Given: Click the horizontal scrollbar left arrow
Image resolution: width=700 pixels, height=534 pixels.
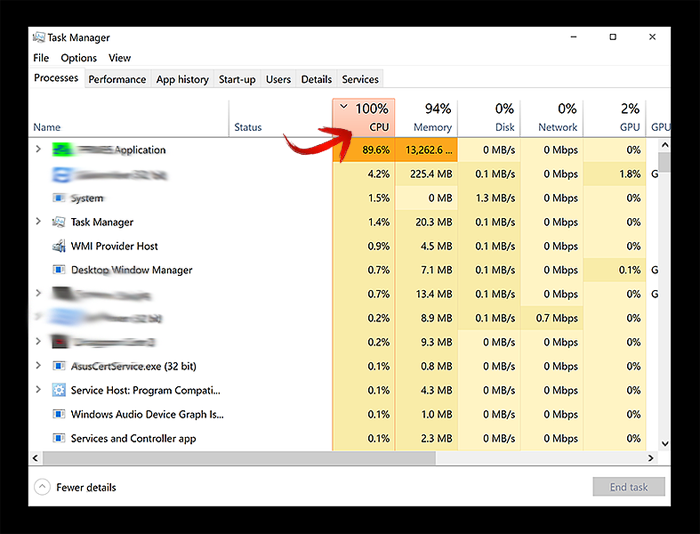Looking at the screenshot, I should click(x=35, y=458).
